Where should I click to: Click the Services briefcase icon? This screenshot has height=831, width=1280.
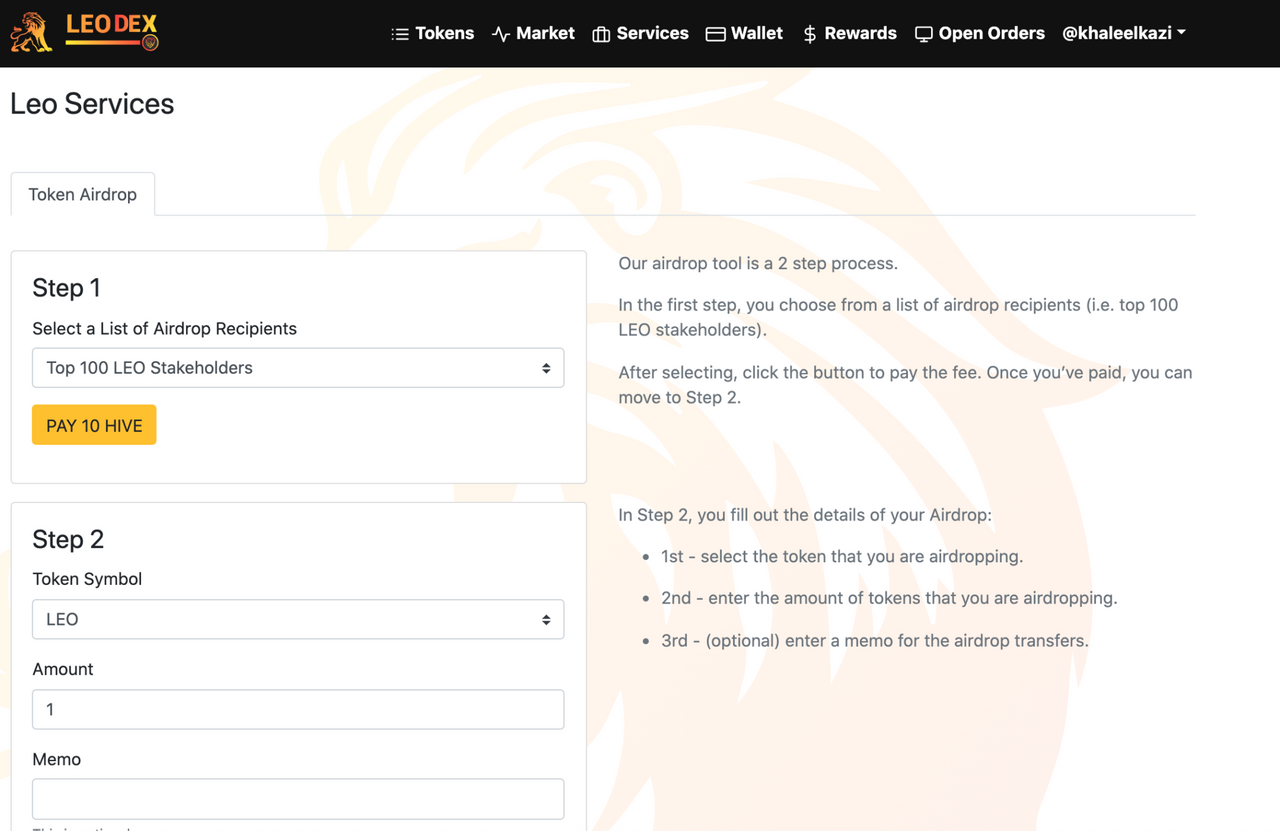click(x=601, y=33)
